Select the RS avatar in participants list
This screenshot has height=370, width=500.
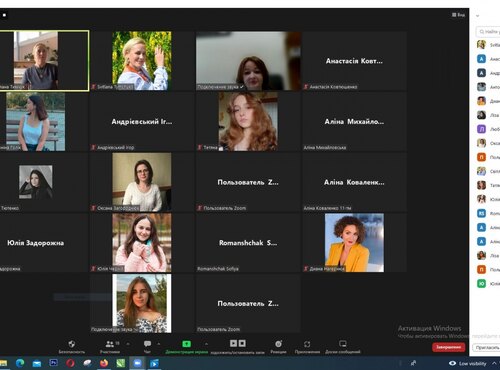481,213
